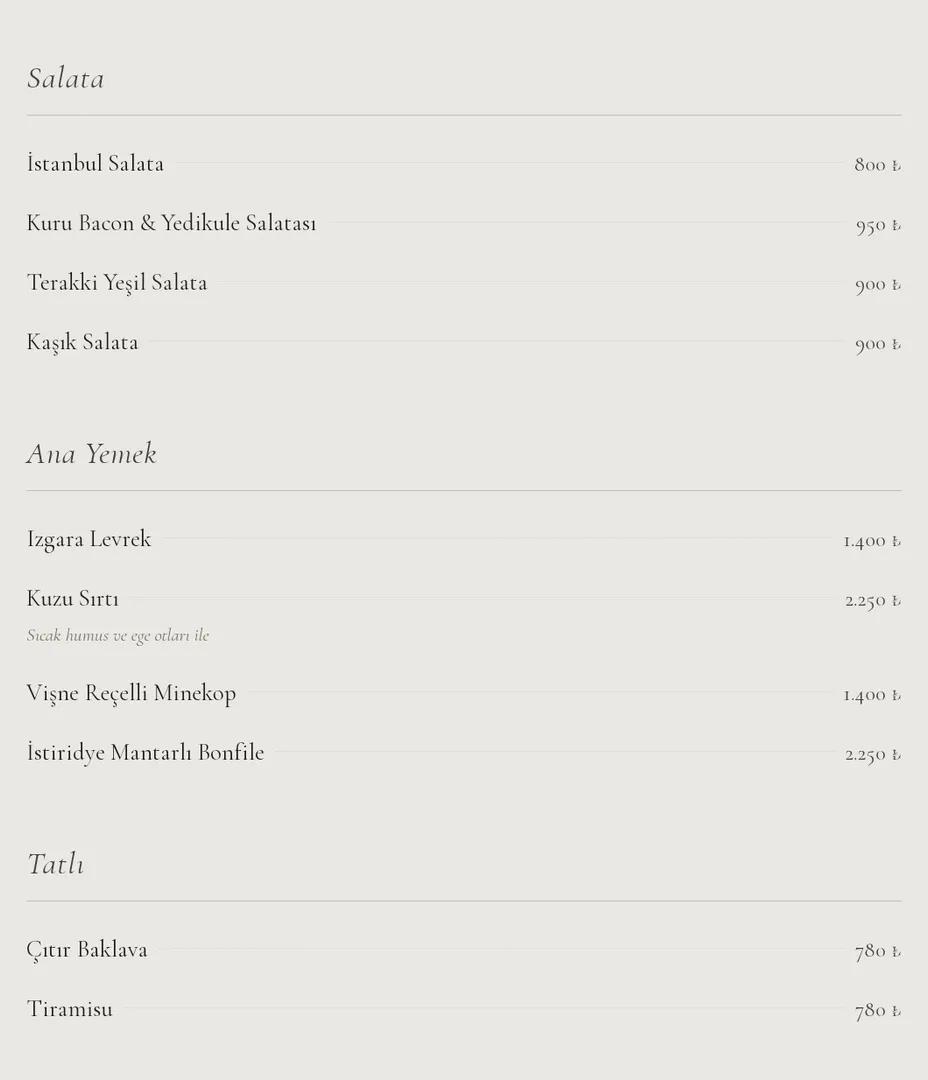Click the 2.250 ₺ price for Bonfile
928x1080 pixels.
[x=873, y=755]
